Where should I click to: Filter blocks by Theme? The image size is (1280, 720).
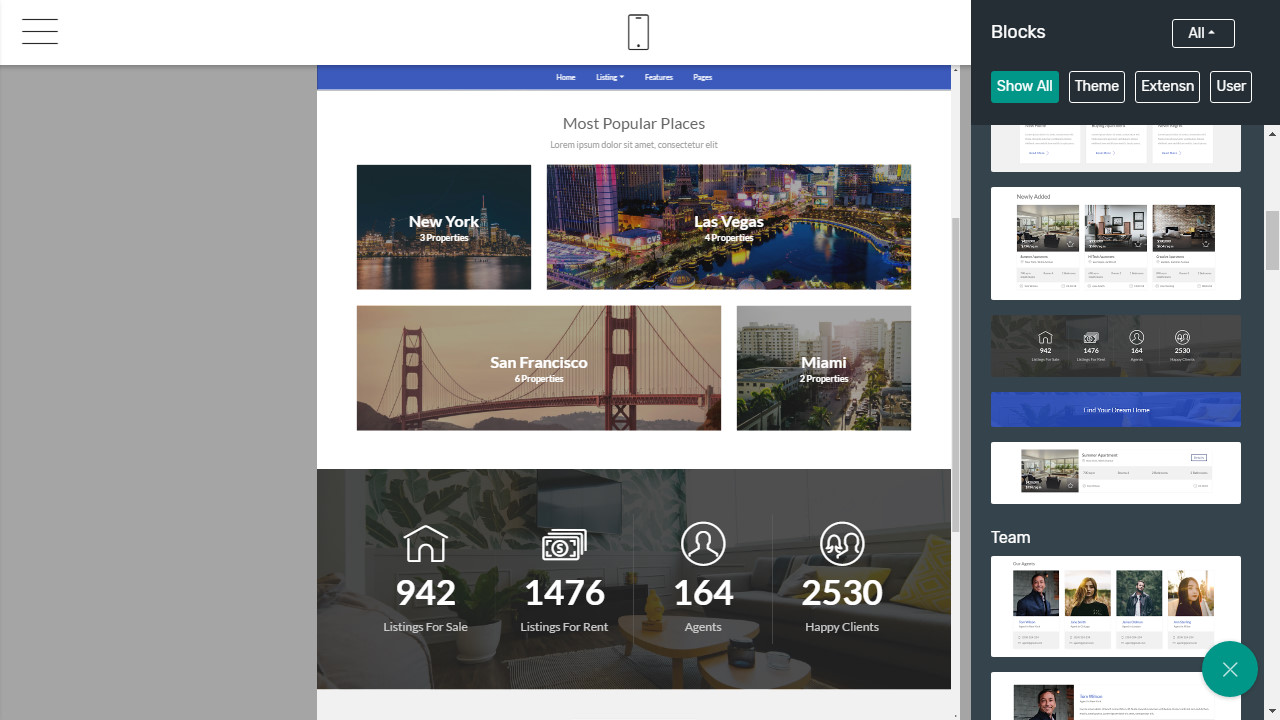(1096, 86)
